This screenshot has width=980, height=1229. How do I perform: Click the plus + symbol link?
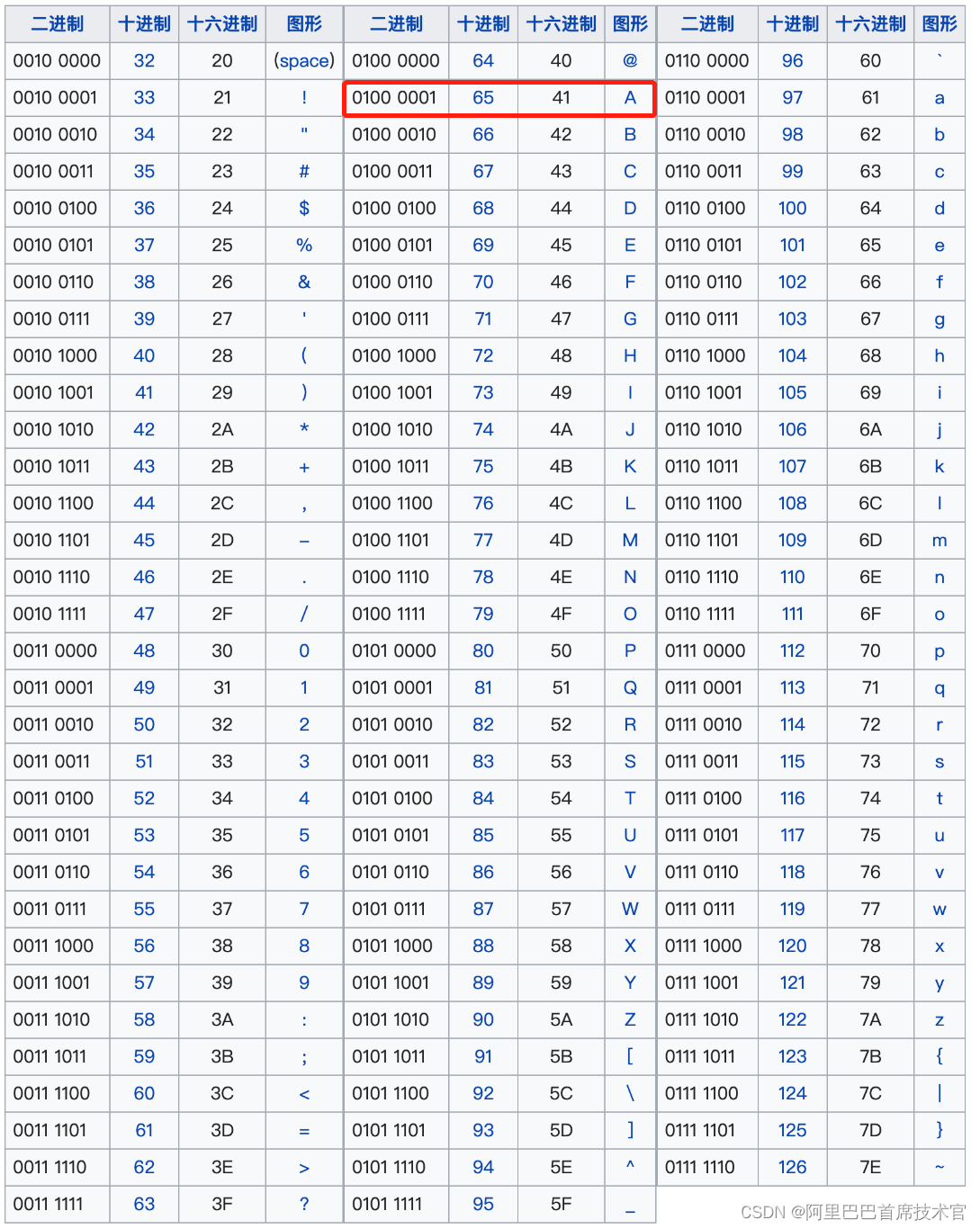pos(304,467)
